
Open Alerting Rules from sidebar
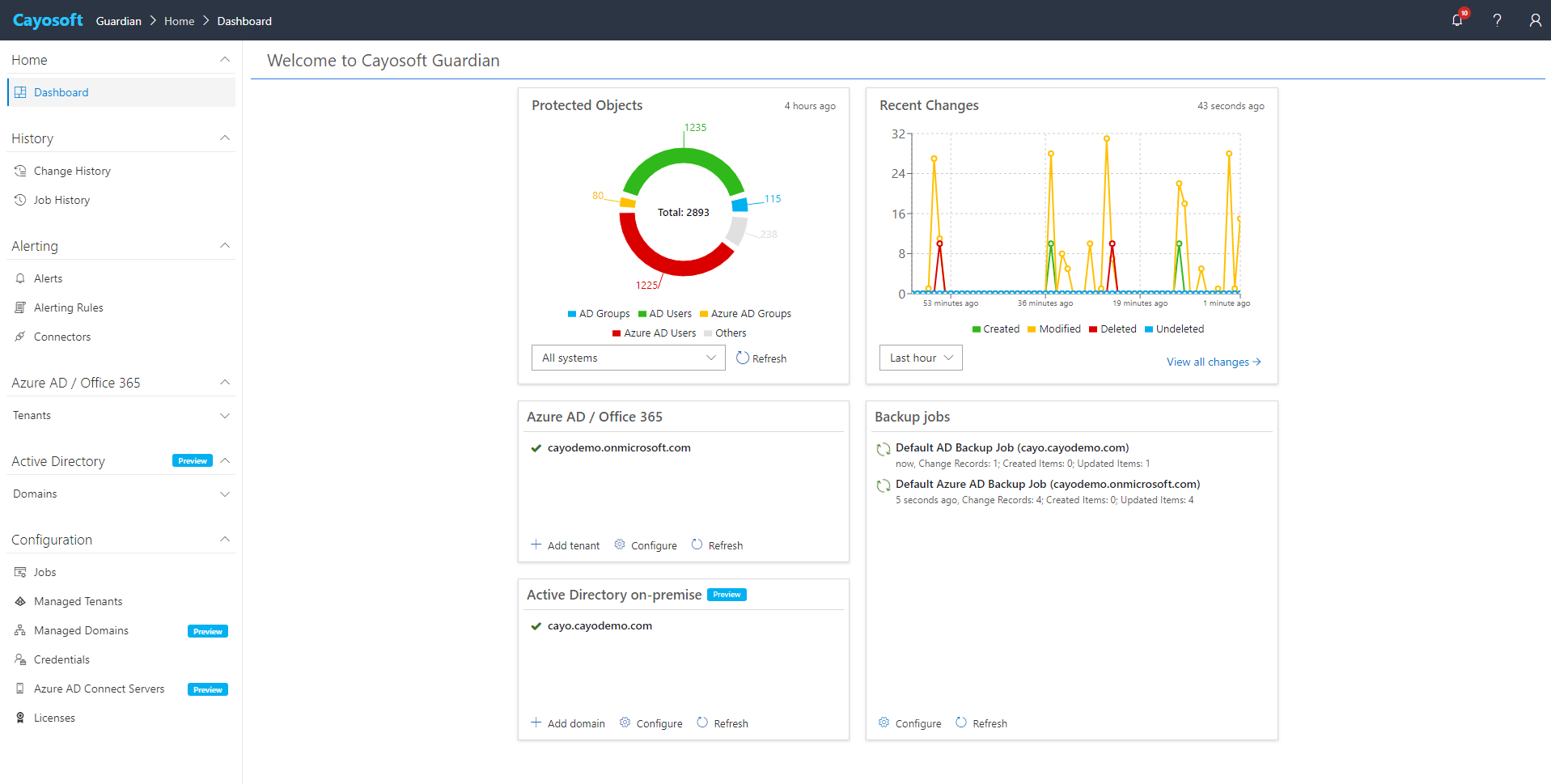pos(69,307)
